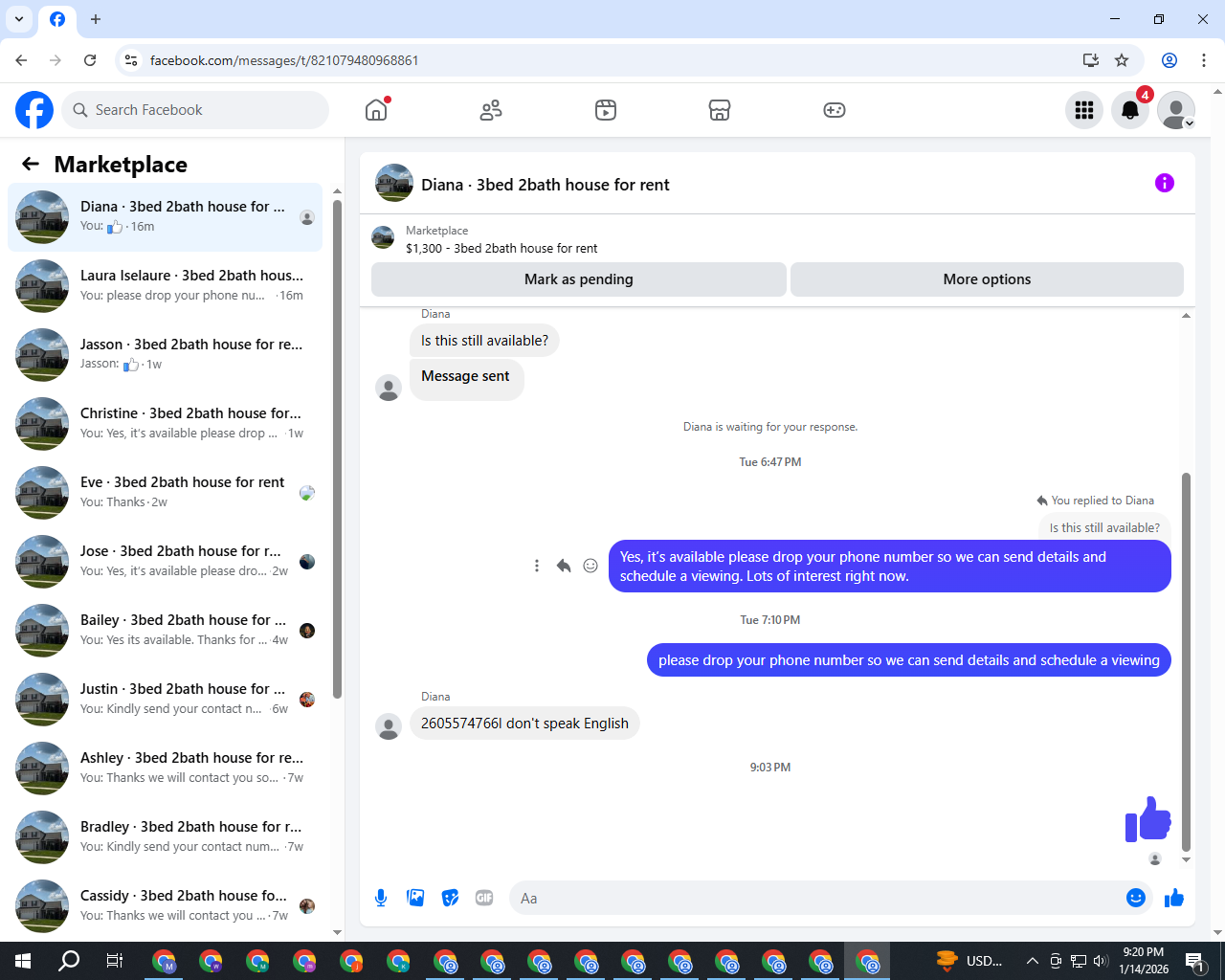This screenshot has height=980, width=1225.
Task: Click quoted 'Is this still available?' reply
Action: [1104, 527]
